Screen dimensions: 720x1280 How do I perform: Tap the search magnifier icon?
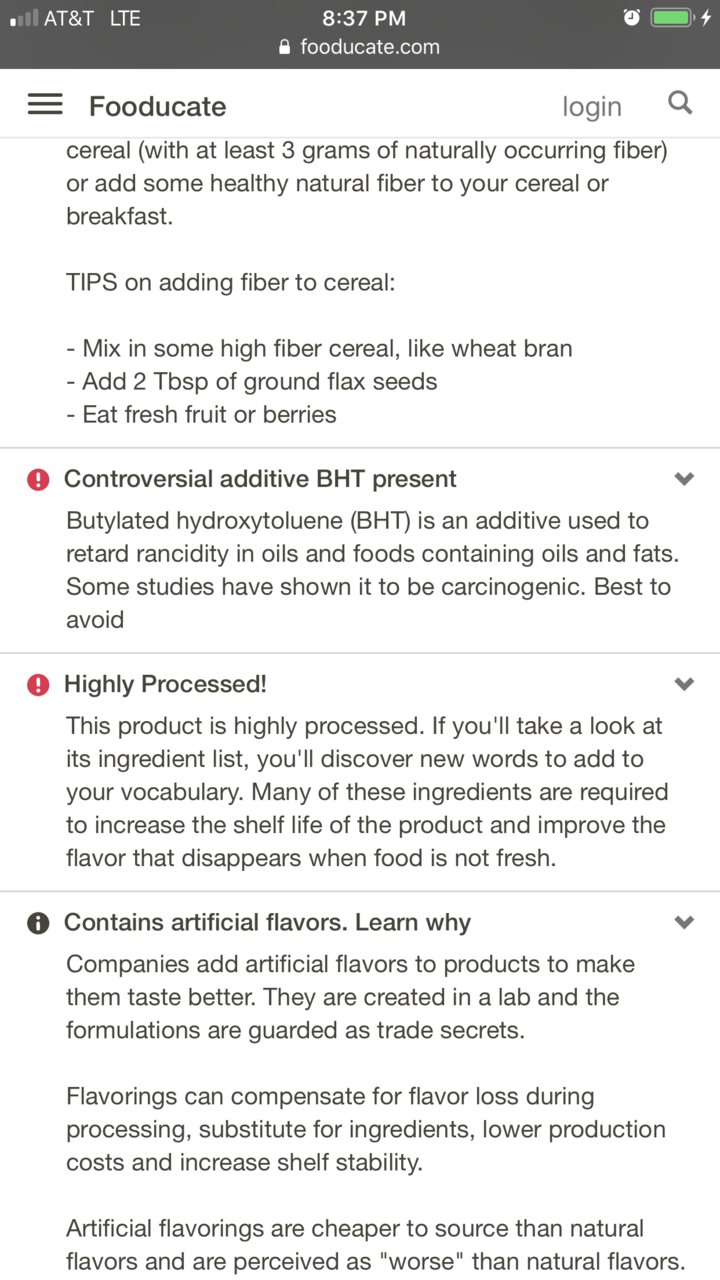(680, 102)
